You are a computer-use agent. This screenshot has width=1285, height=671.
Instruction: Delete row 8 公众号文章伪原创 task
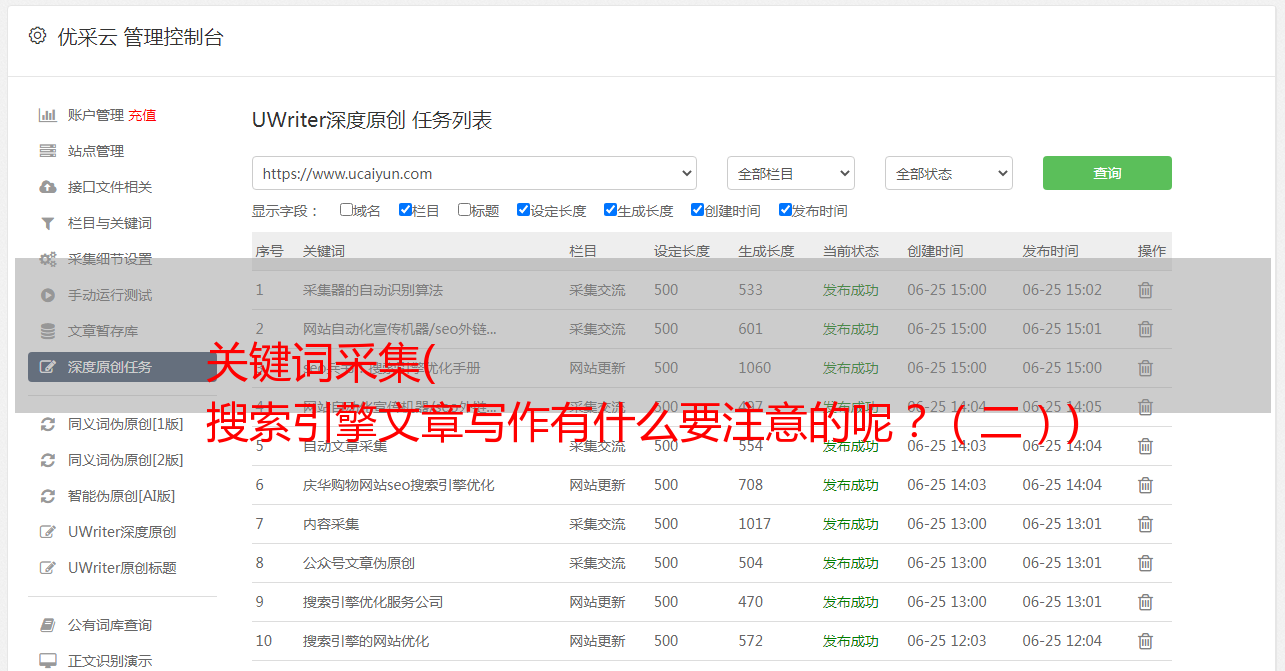[1146, 563]
